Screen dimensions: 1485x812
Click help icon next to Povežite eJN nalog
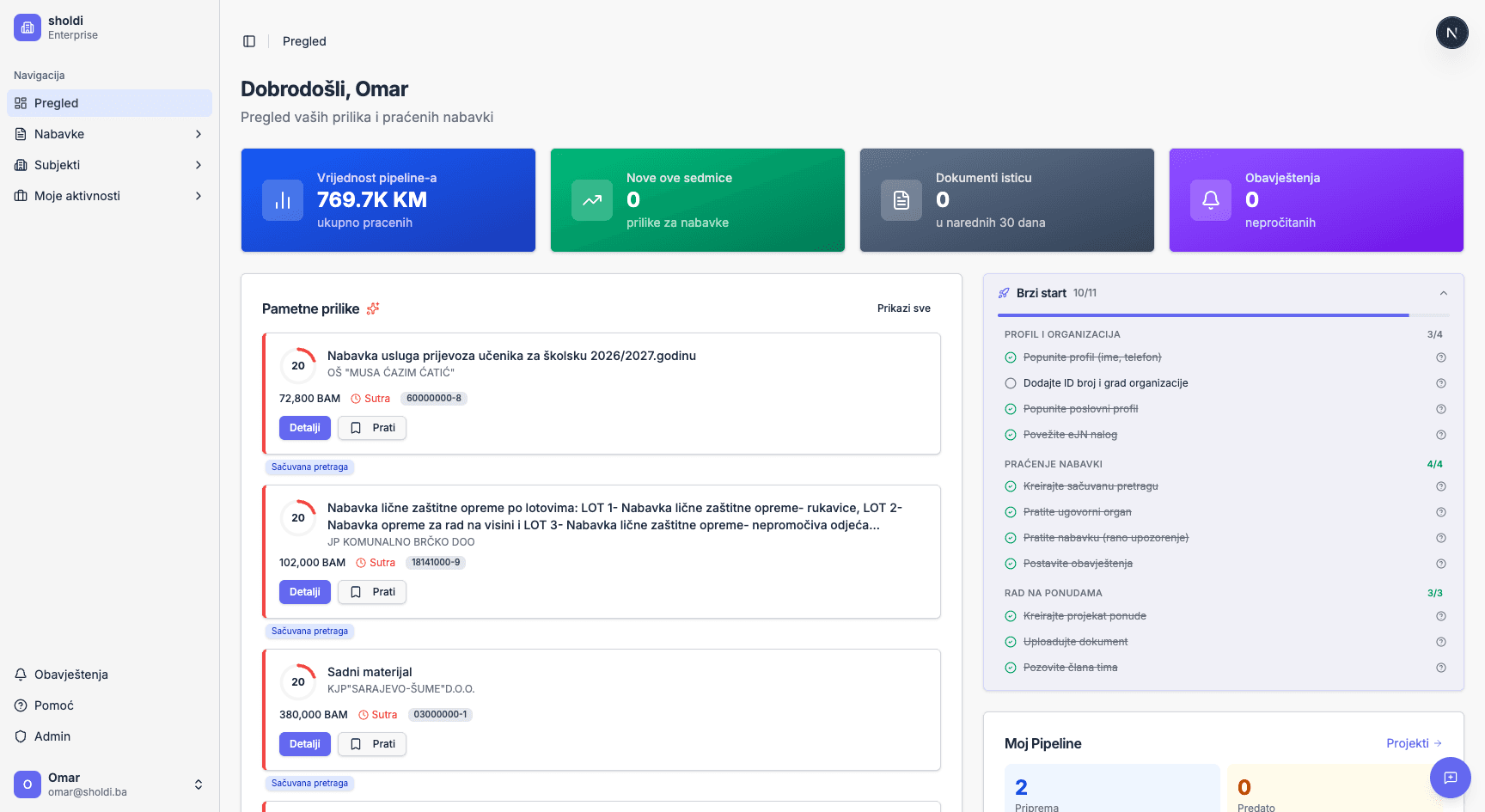pos(1441,435)
